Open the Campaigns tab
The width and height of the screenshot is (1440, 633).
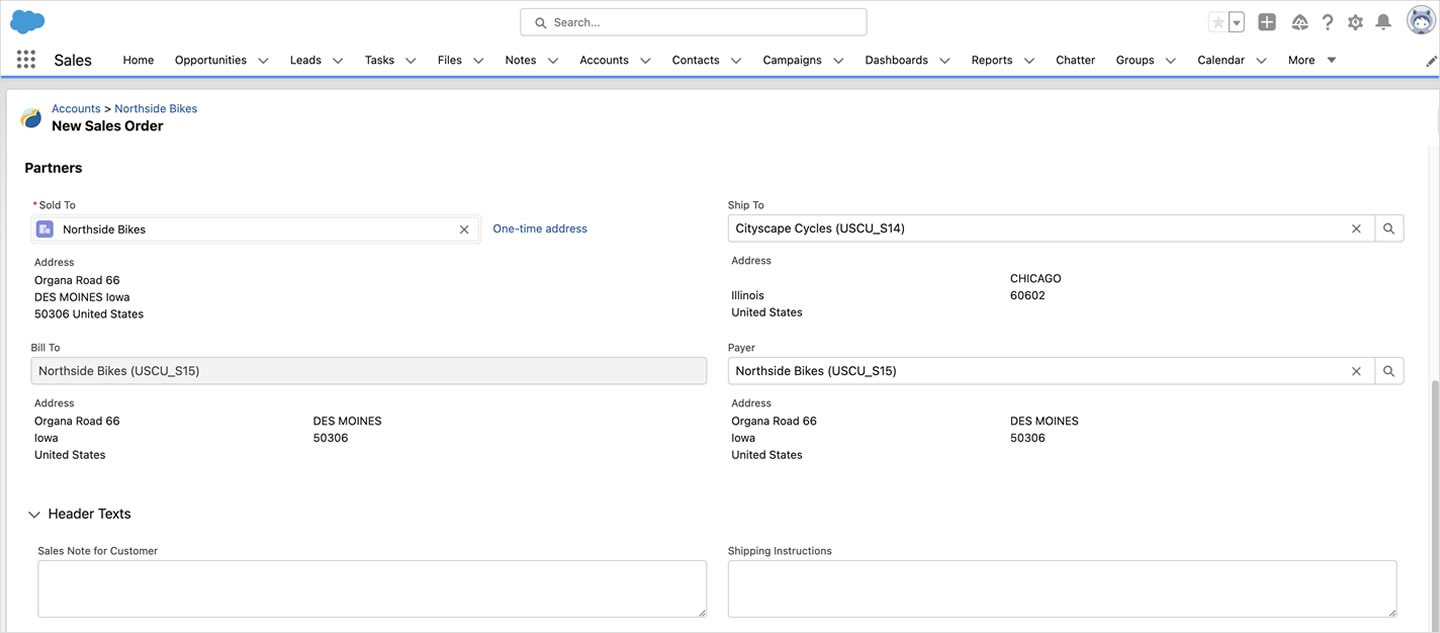coord(792,60)
